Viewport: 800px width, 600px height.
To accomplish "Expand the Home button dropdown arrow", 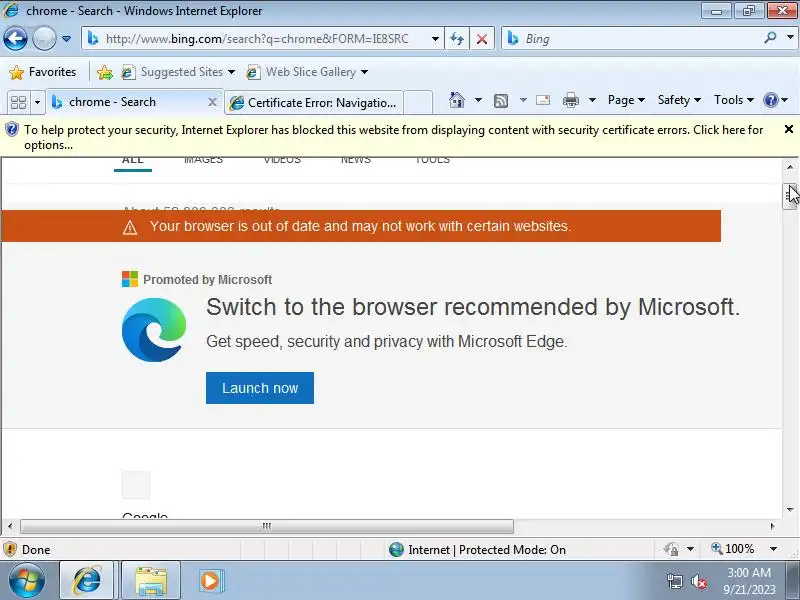I will point(478,100).
